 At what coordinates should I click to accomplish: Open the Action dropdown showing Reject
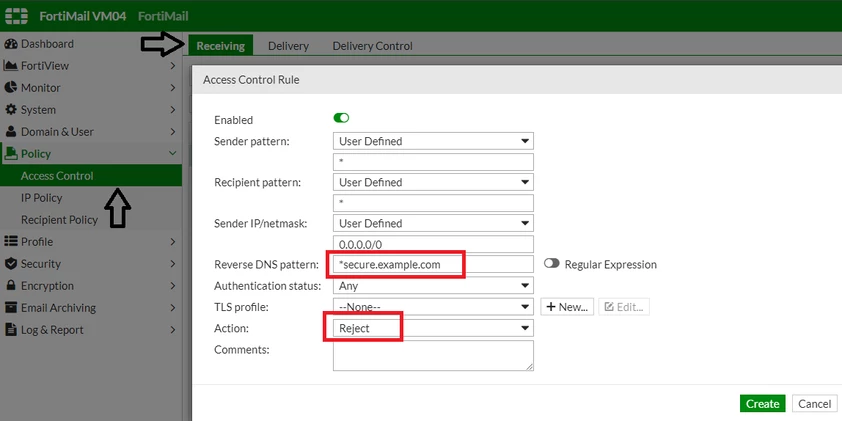point(433,328)
